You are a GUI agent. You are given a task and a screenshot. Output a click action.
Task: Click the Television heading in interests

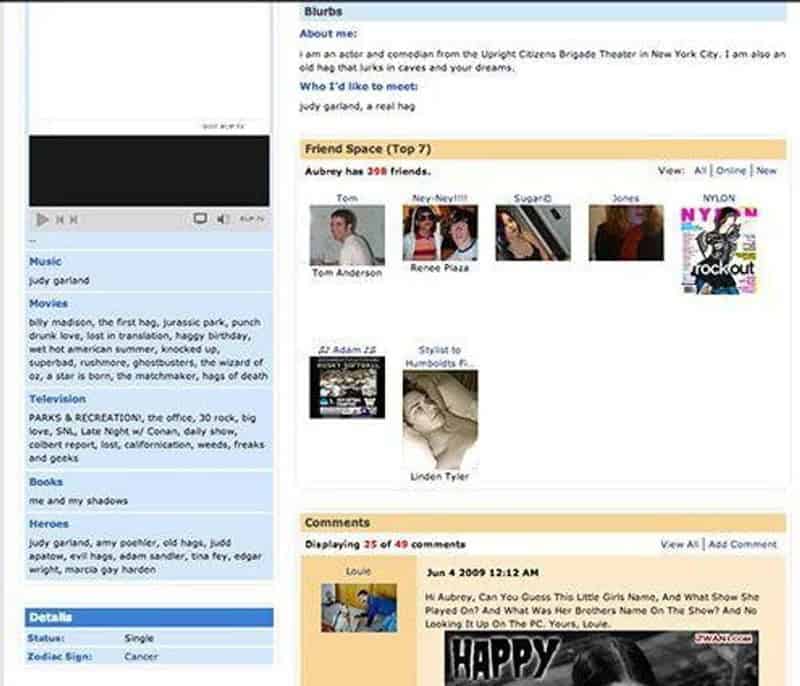(x=58, y=399)
